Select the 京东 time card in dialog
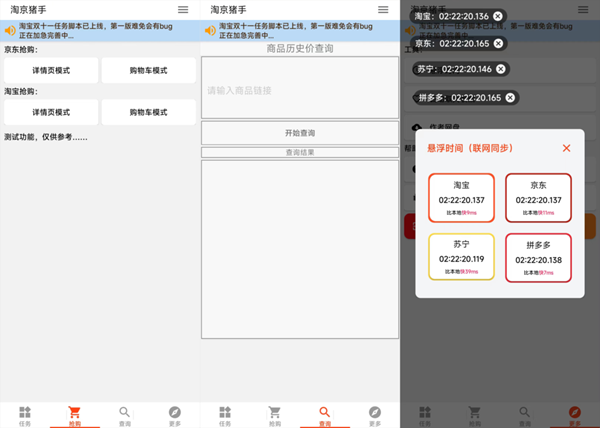Viewport: 600px width, 428px height. pyautogui.click(x=538, y=198)
